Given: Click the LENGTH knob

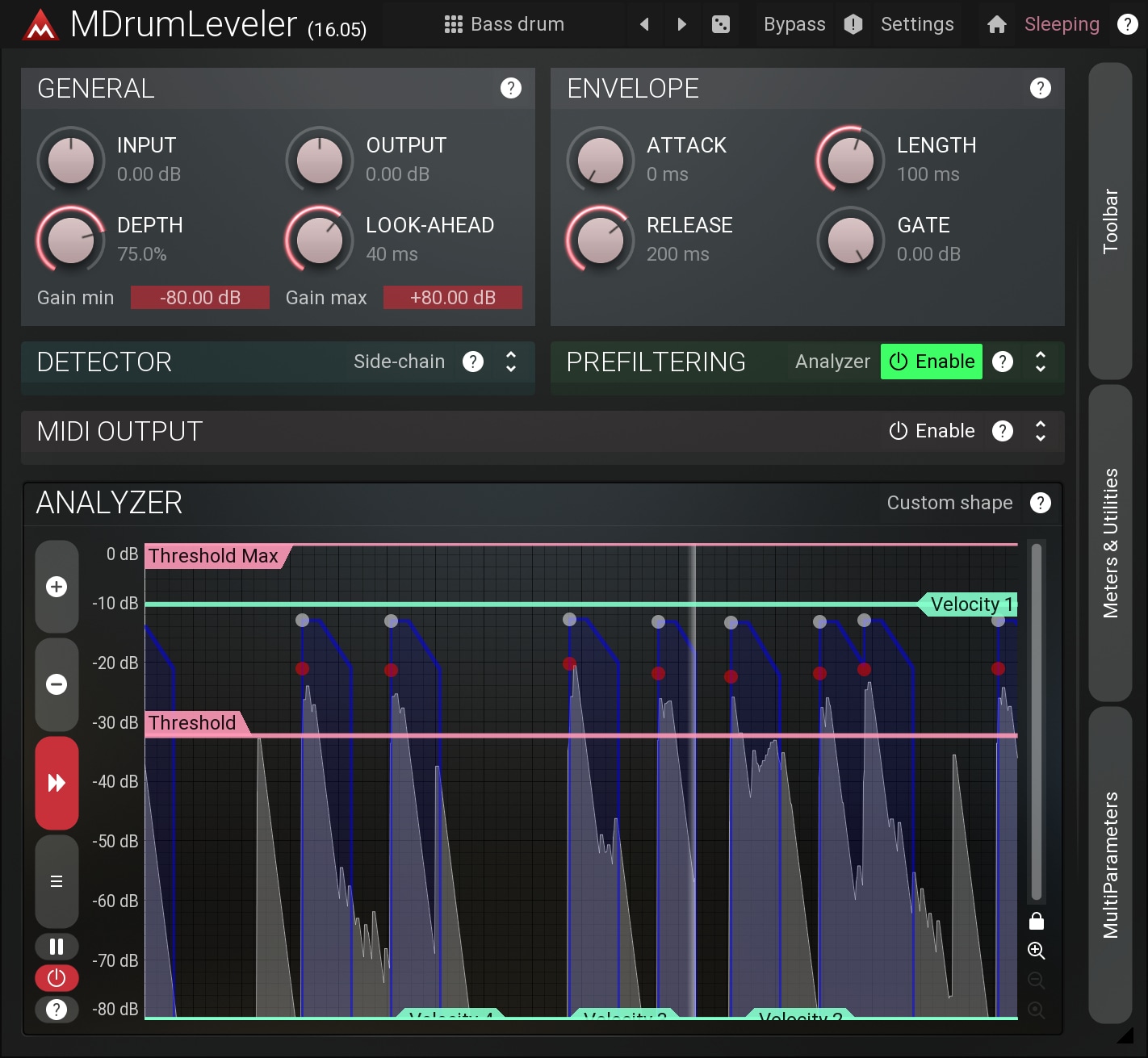Looking at the screenshot, I should [851, 160].
